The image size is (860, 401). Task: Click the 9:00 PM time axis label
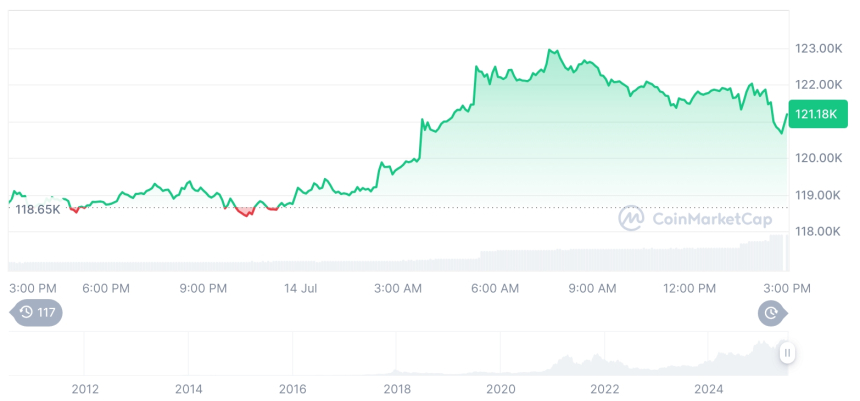203,288
